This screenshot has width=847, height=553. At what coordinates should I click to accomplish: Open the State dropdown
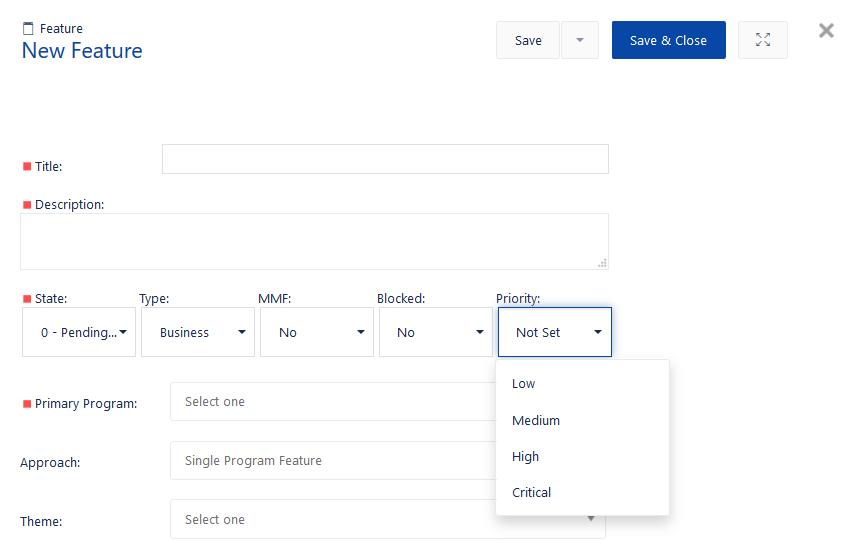tap(79, 332)
